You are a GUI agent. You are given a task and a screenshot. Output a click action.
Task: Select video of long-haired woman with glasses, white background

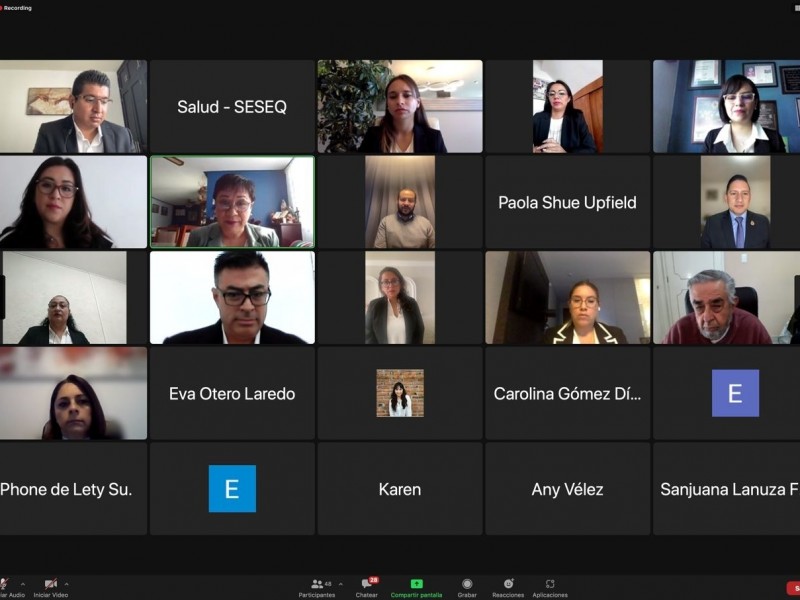tap(73, 202)
